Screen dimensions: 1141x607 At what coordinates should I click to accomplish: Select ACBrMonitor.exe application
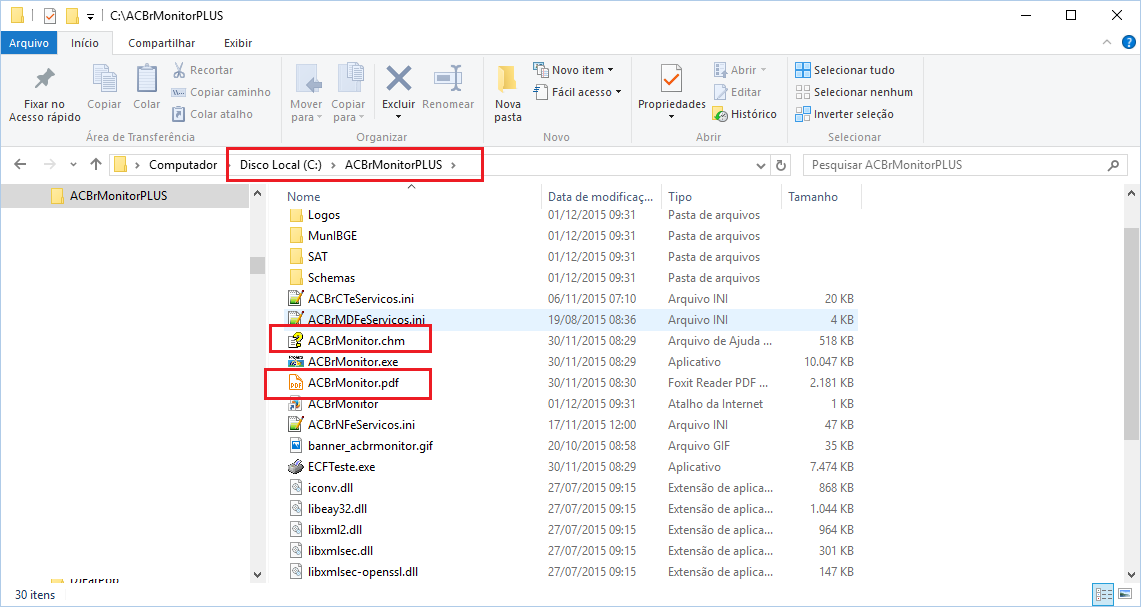[x=352, y=361]
